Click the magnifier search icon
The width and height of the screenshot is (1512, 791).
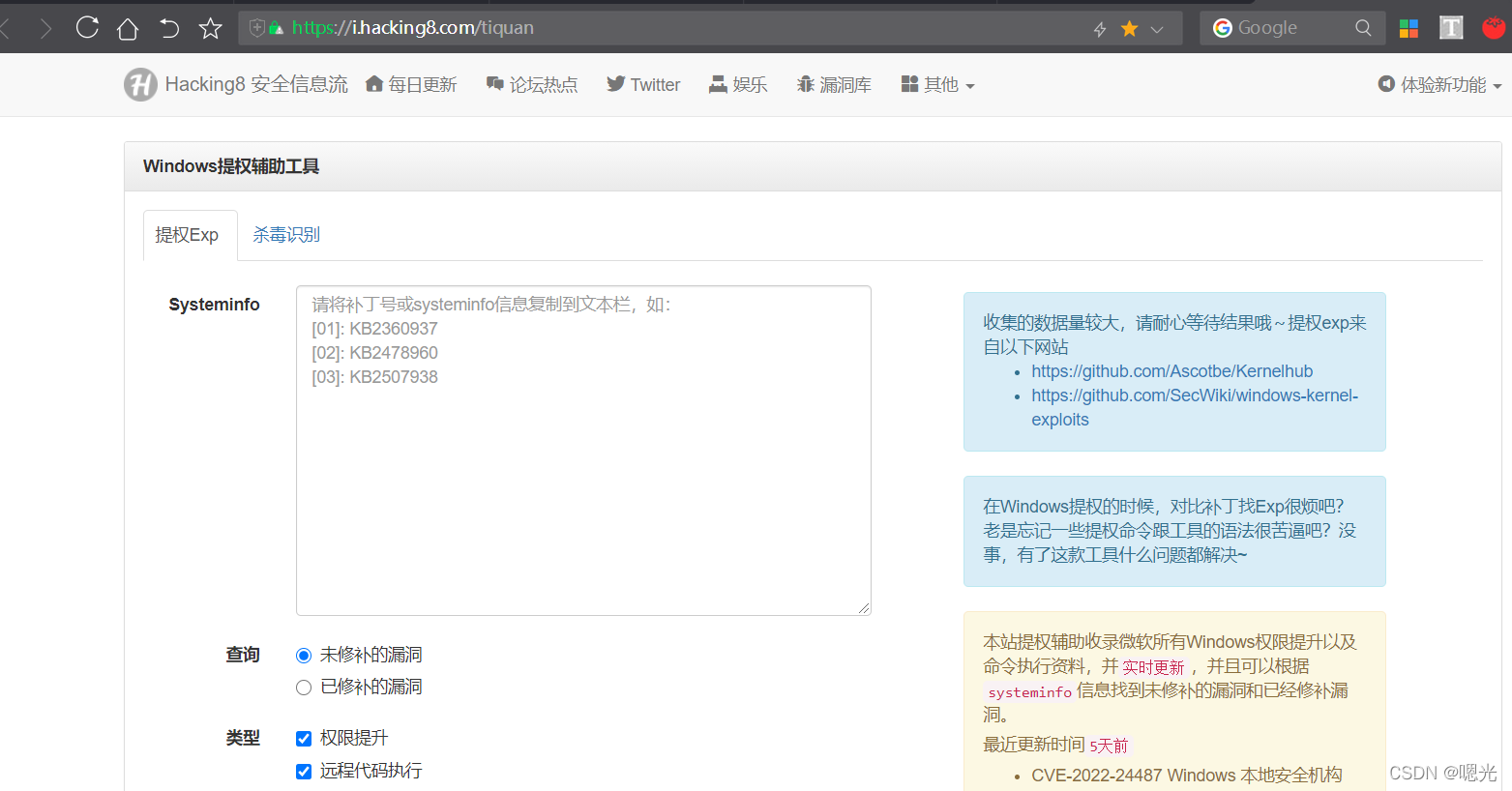coord(1363,28)
